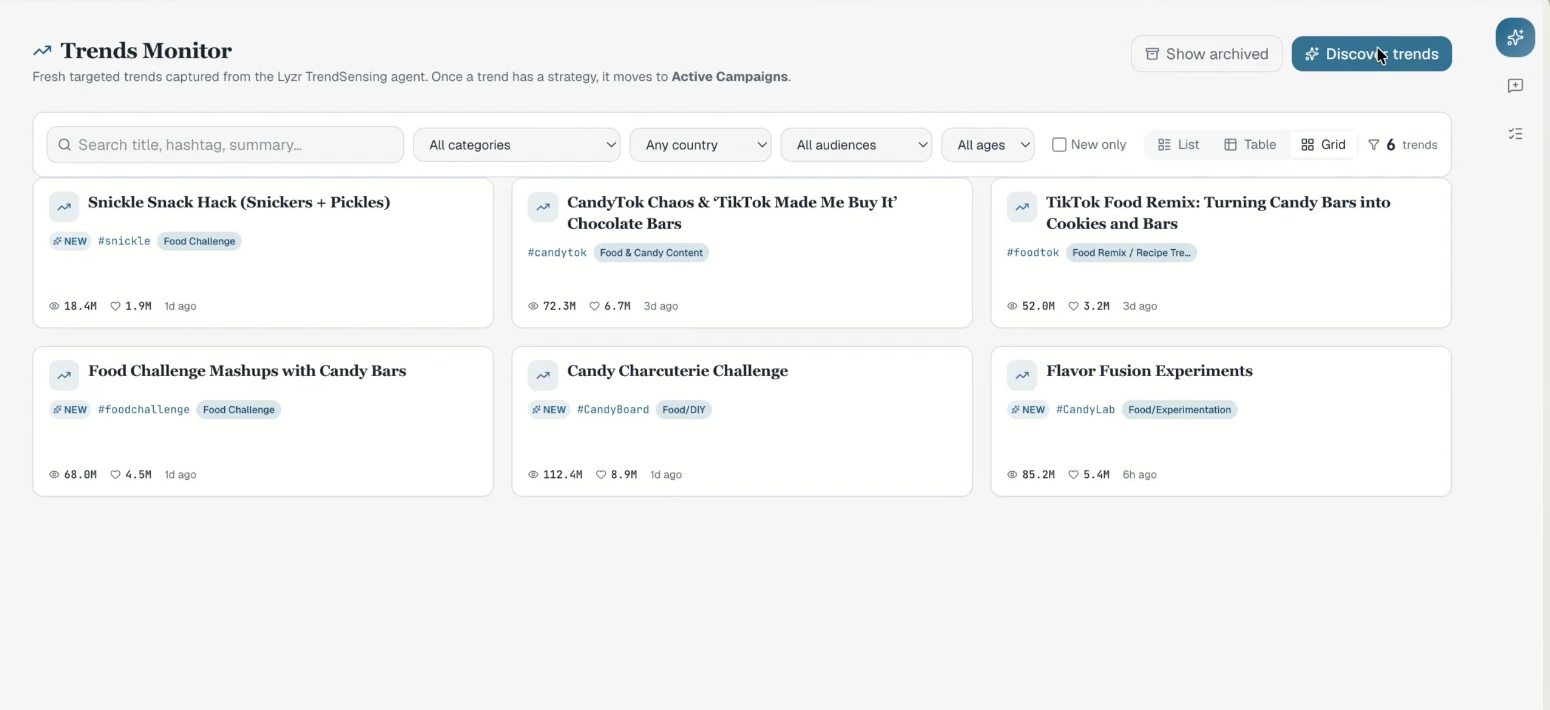Expand the All categories dropdown
The image size is (1550, 710).
pos(517,145)
